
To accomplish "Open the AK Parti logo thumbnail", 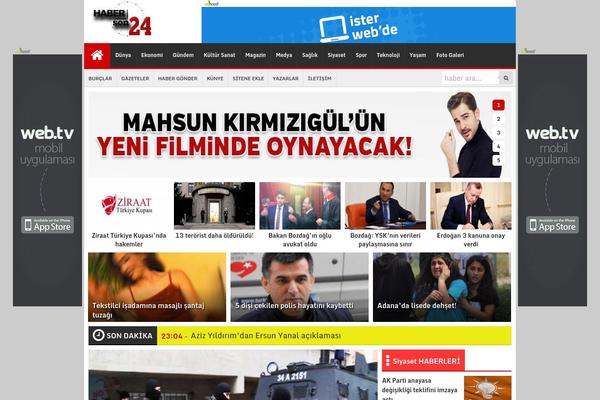I will tap(488, 388).
